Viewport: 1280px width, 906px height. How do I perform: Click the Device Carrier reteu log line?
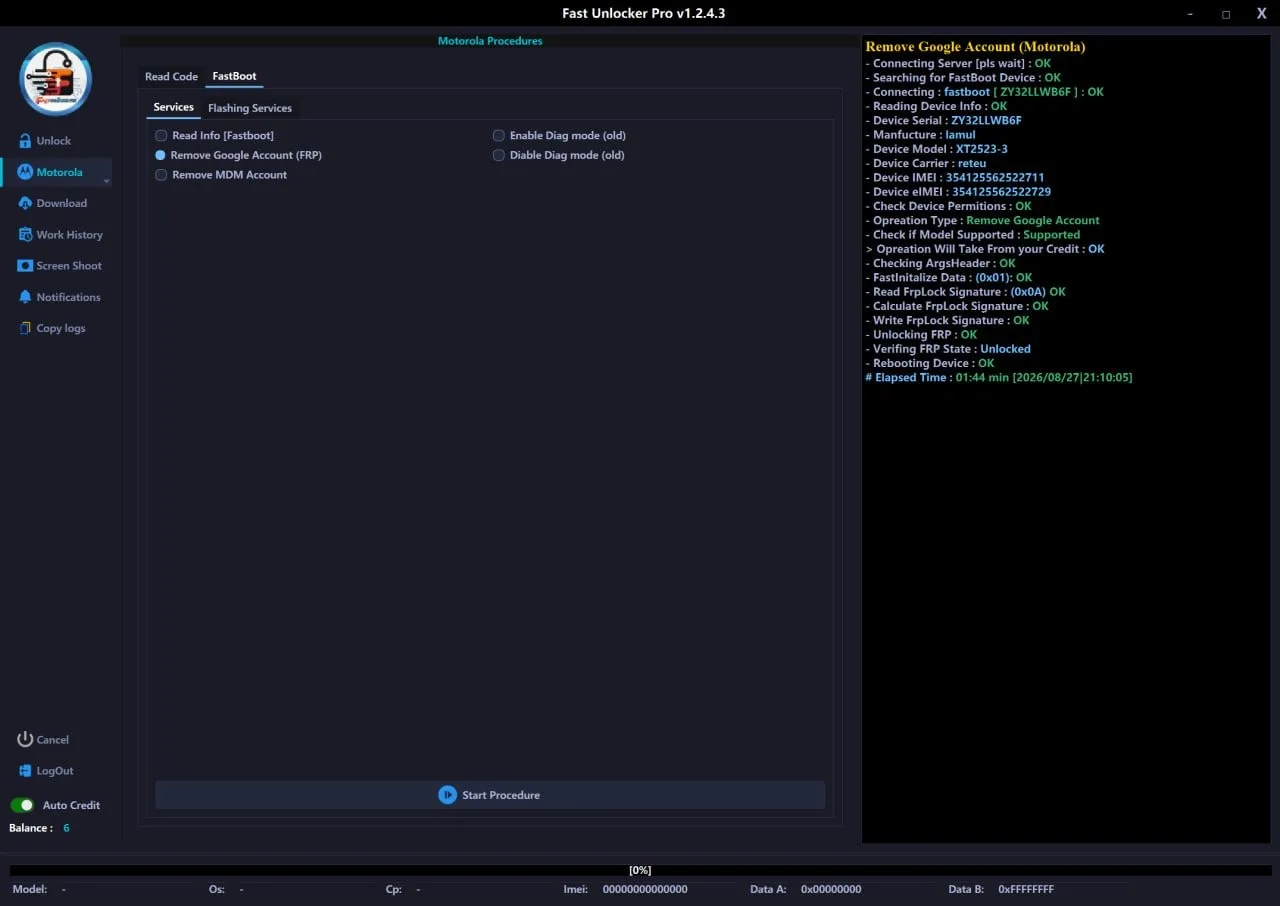[x=925, y=163]
